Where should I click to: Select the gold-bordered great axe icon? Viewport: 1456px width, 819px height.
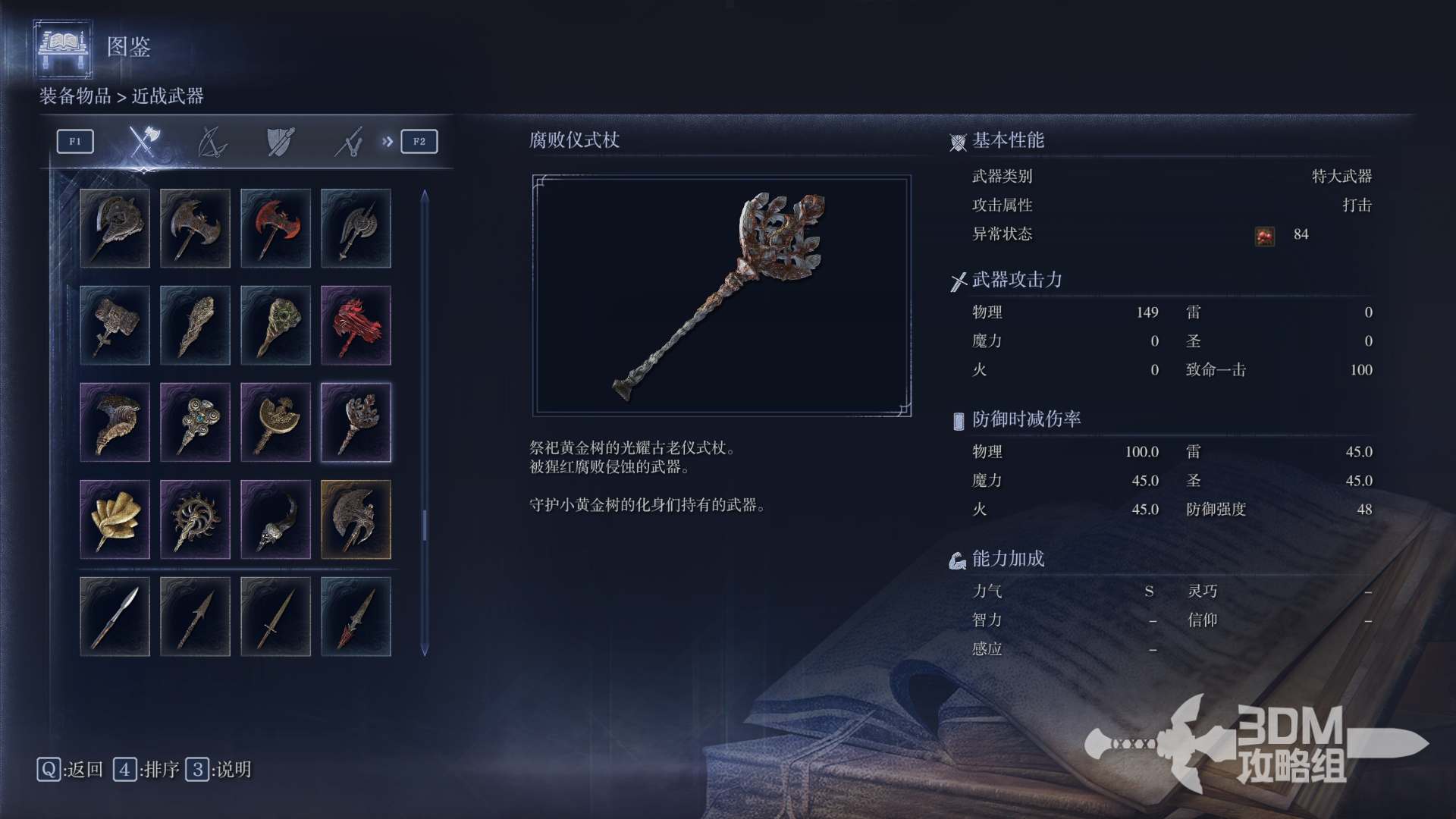click(x=356, y=519)
